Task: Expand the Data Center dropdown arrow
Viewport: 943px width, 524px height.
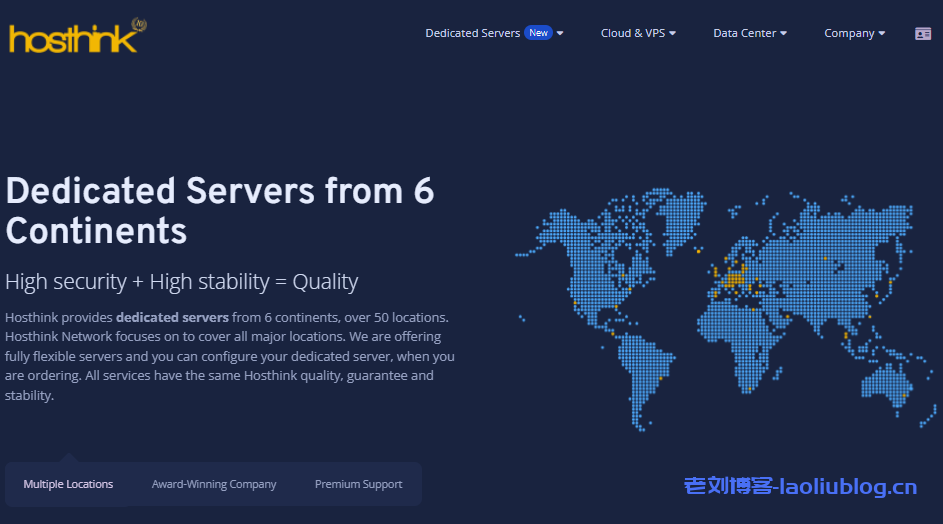Action: (784, 34)
